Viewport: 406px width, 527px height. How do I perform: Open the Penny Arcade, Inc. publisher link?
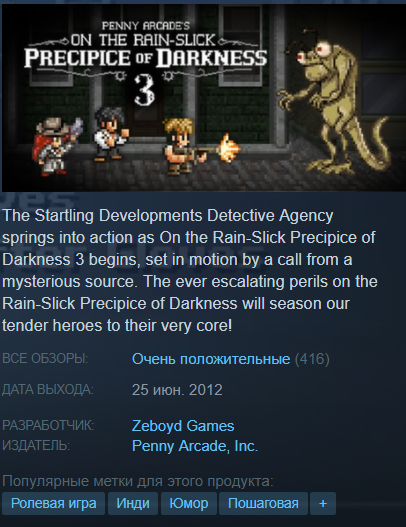(x=195, y=446)
